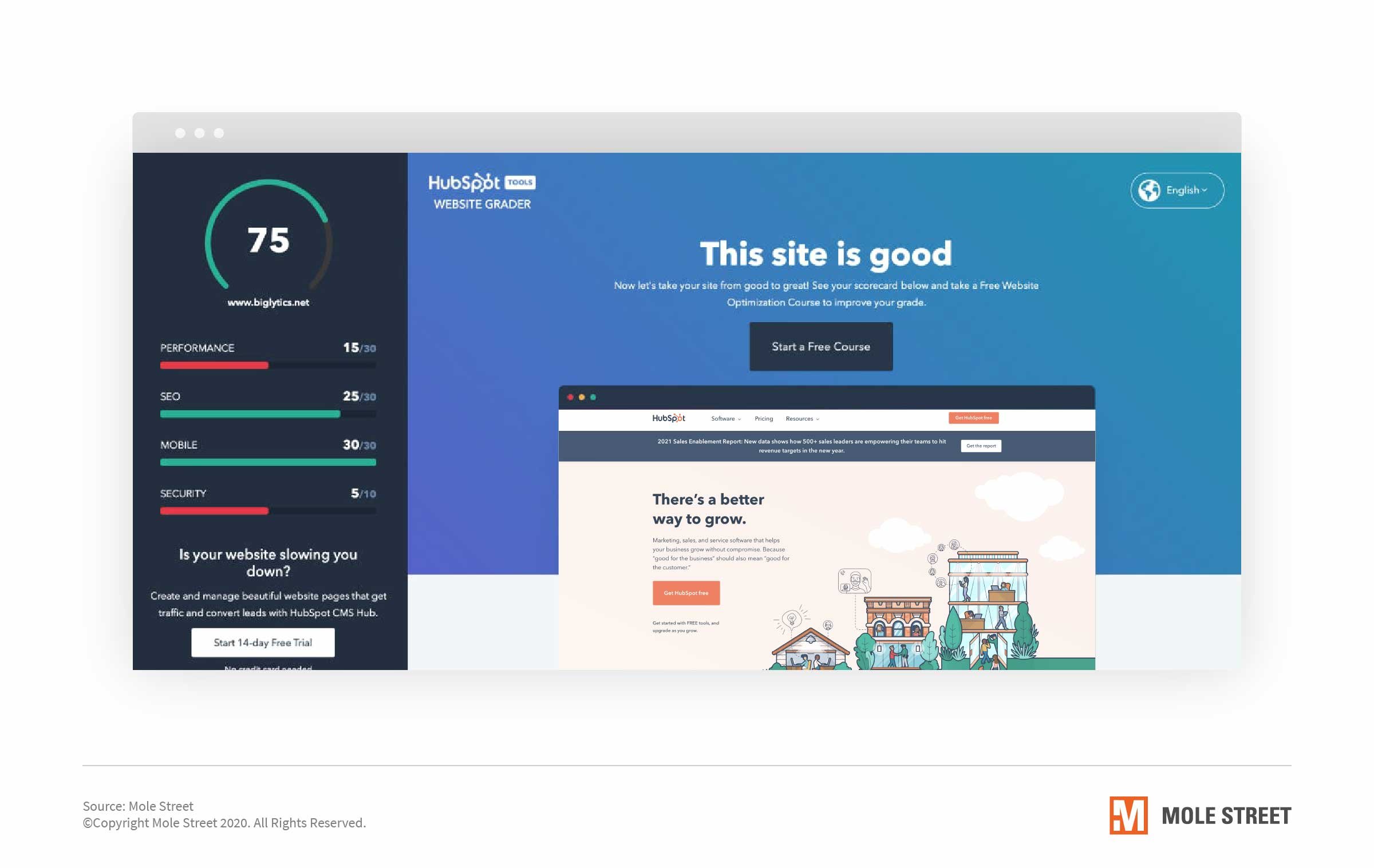The image size is (1374, 868).
Task: Click the Start a Free Course button
Action: [821, 346]
